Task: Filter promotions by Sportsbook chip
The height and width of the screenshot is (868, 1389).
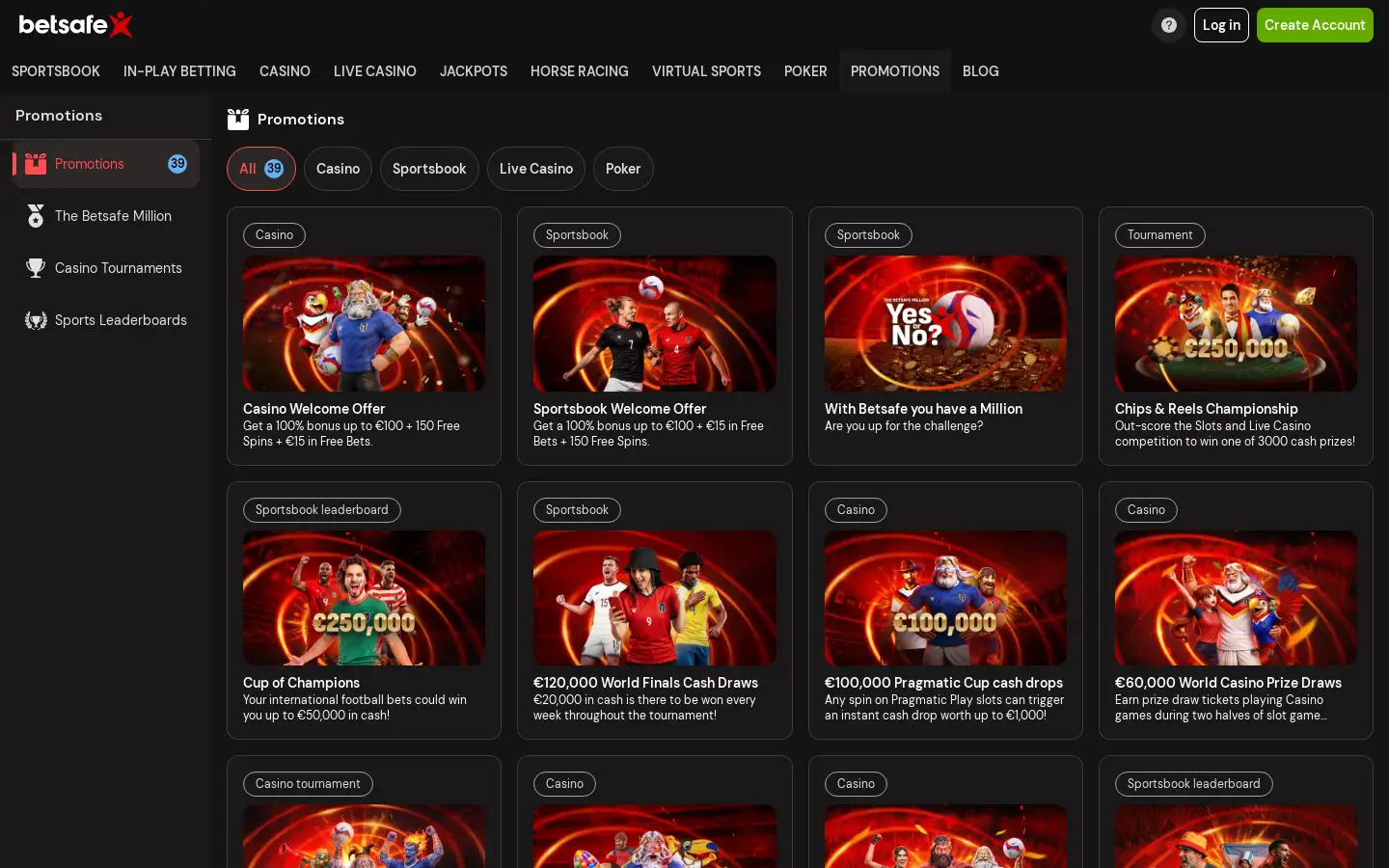Action: (429, 169)
